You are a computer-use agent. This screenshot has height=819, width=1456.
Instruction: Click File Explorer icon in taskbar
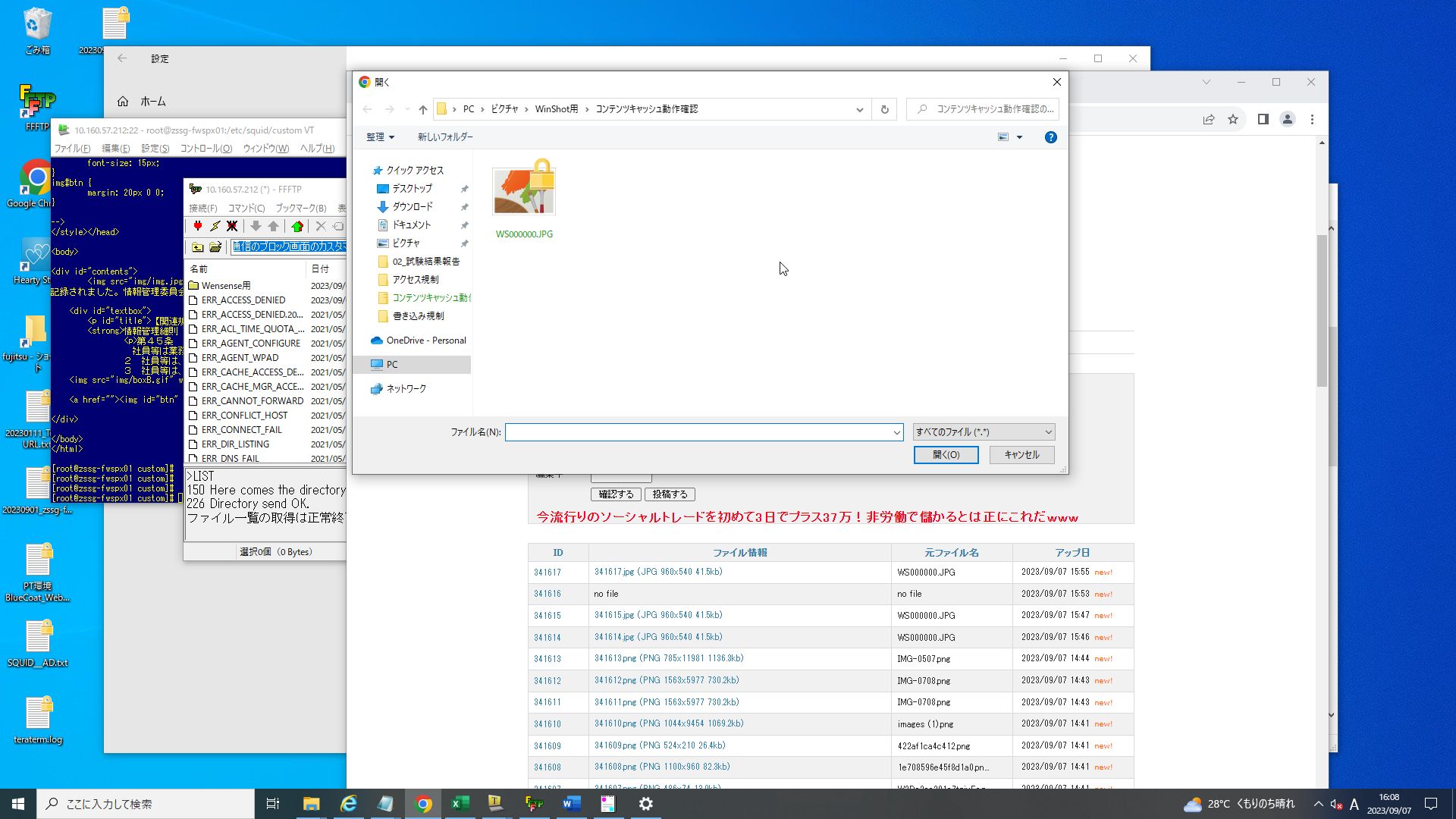point(311,804)
